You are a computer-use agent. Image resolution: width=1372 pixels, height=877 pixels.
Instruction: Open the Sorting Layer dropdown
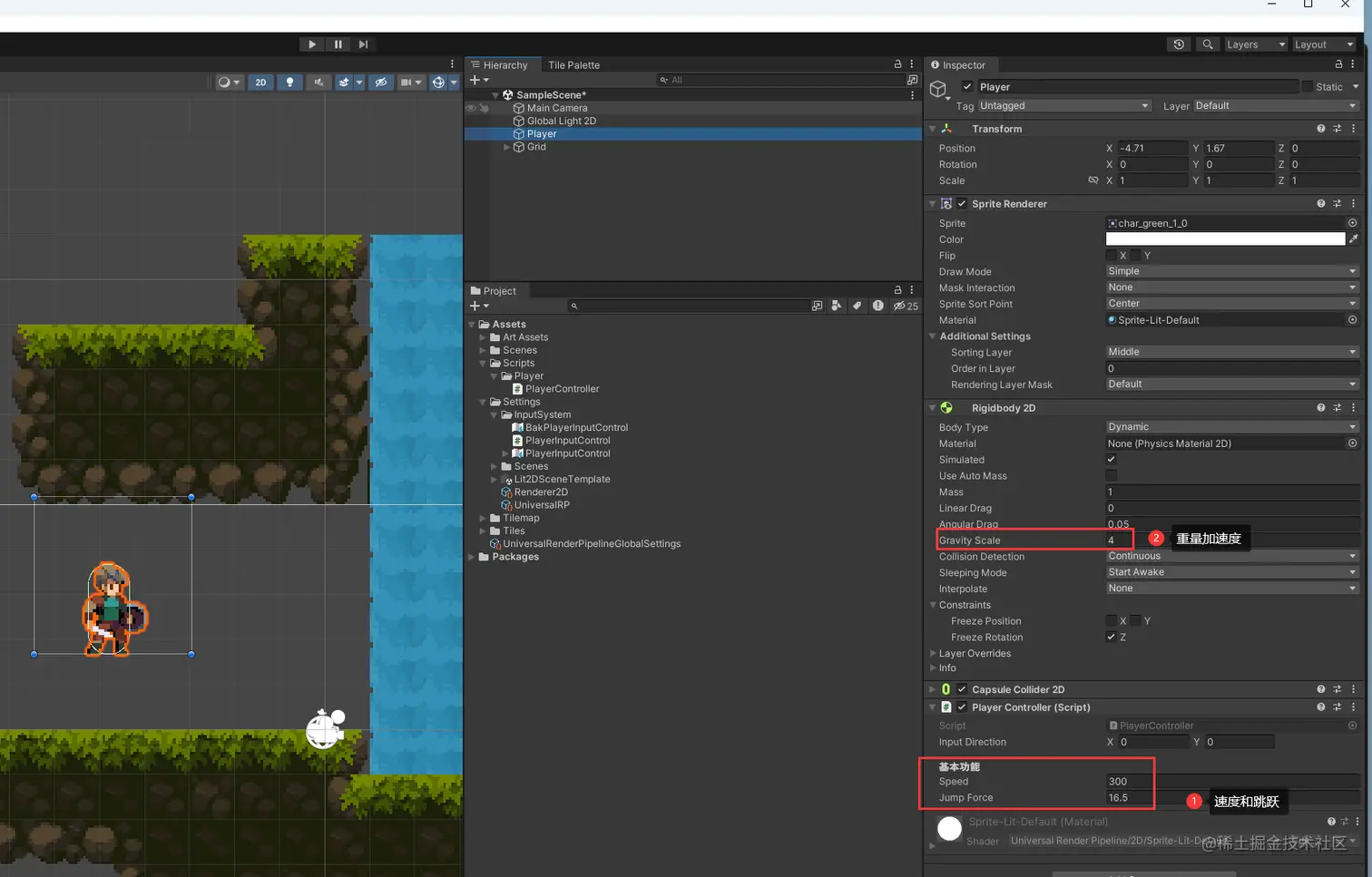(x=1232, y=352)
